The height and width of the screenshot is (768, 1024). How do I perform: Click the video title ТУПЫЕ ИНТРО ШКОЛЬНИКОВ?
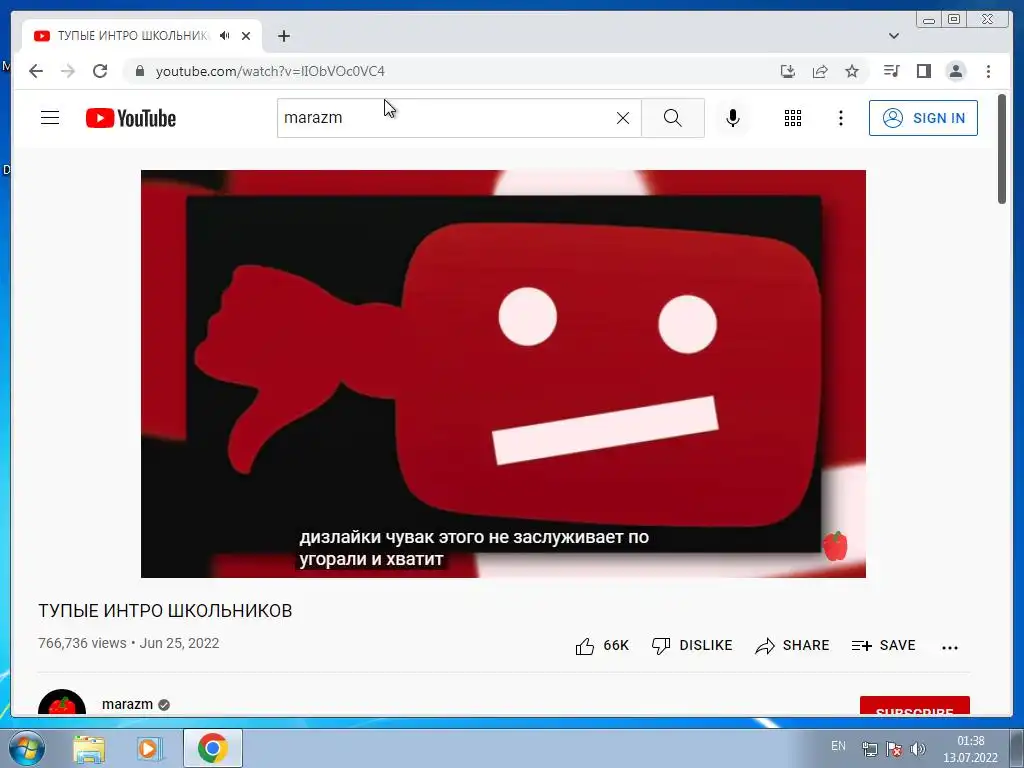(165, 611)
